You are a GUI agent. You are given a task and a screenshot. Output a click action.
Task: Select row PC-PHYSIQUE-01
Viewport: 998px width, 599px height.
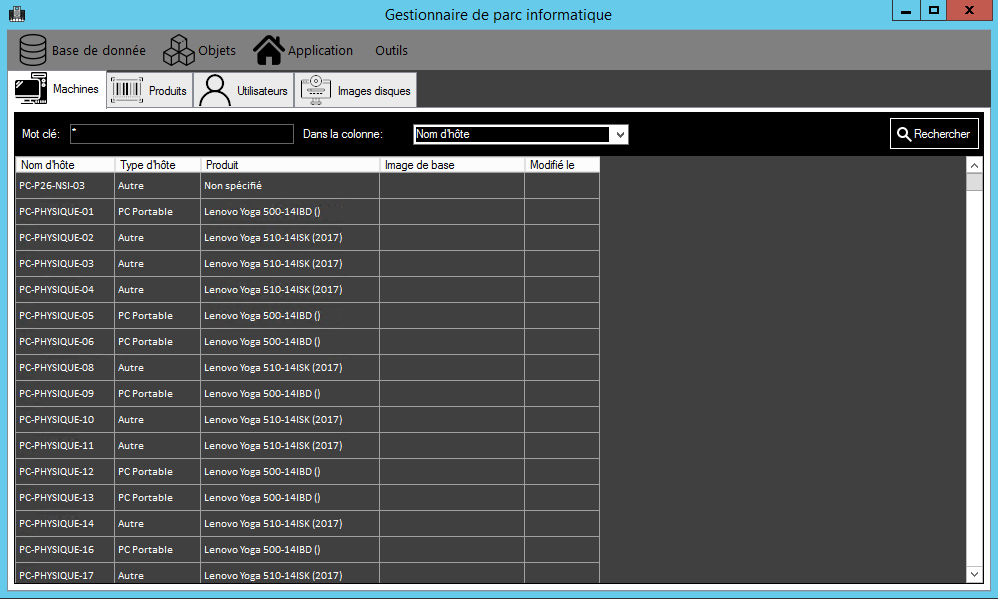(307, 211)
